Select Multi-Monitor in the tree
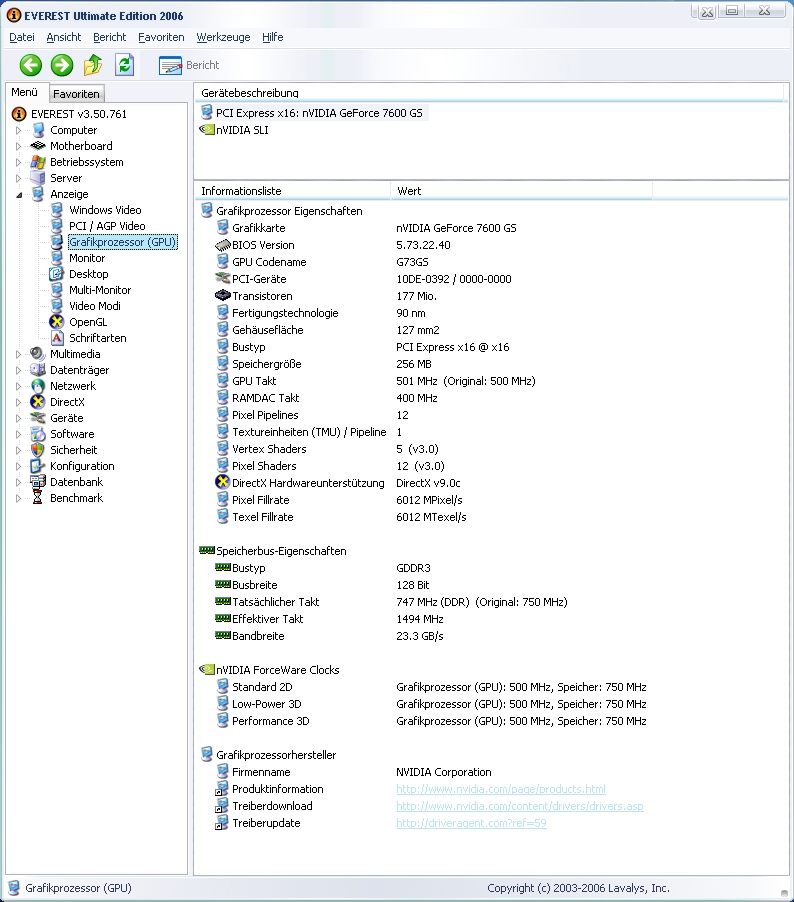This screenshot has width=794, height=902. click(100, 290)
